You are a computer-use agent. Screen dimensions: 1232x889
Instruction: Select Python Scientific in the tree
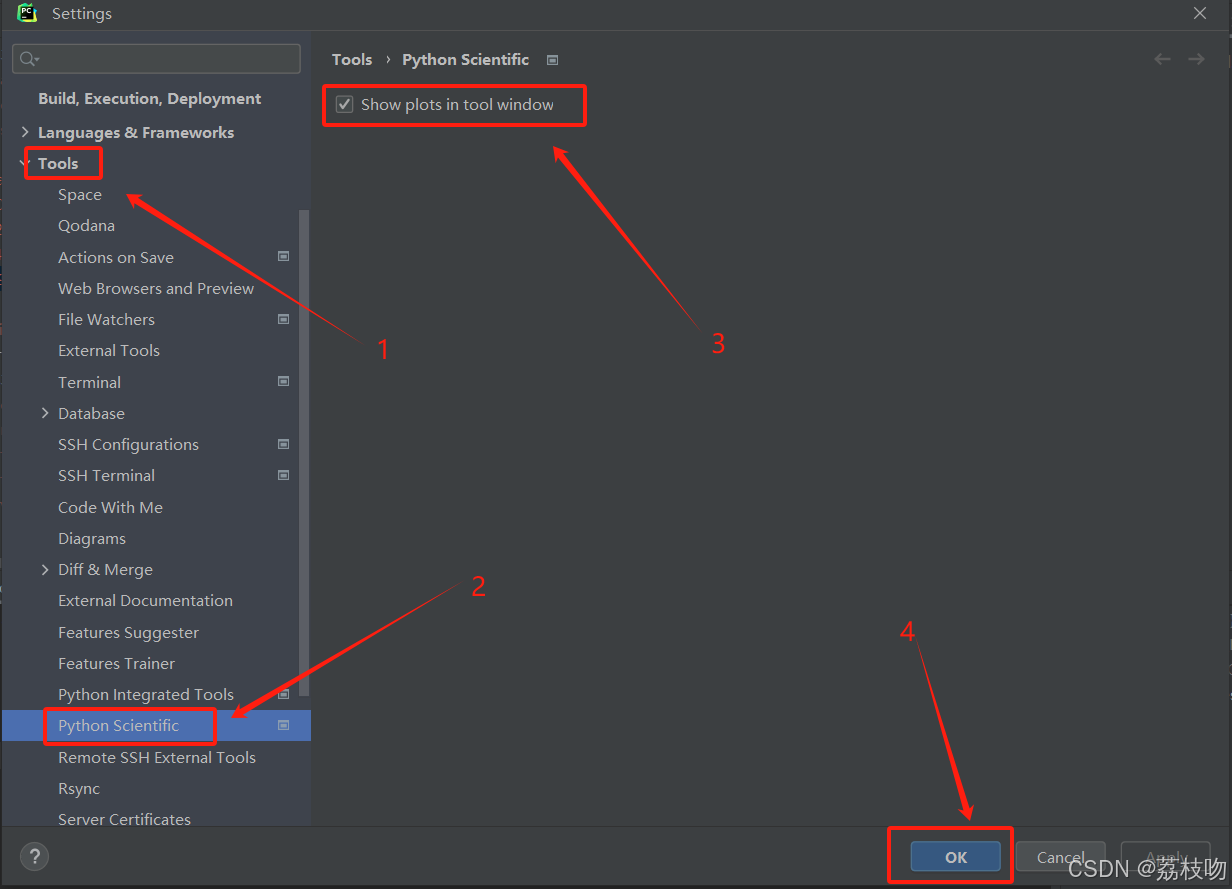point(118,725)
